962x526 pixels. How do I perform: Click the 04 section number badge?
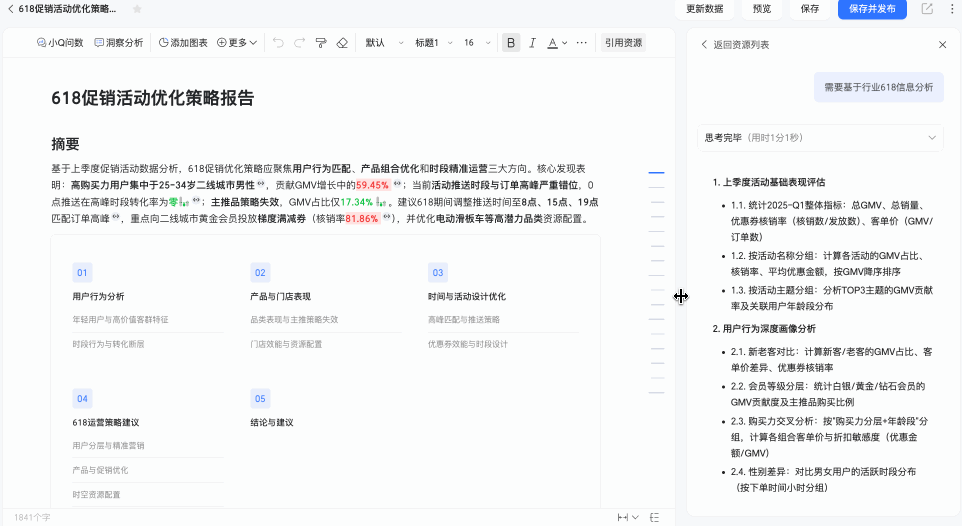pyautogui.click(x=82, y=398)
